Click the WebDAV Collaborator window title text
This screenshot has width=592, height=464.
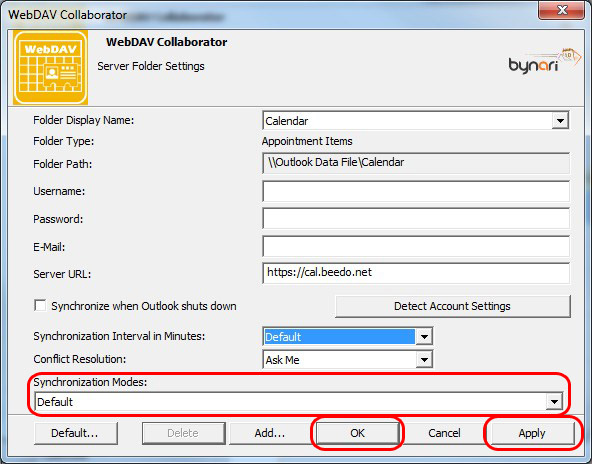(68, 15)
